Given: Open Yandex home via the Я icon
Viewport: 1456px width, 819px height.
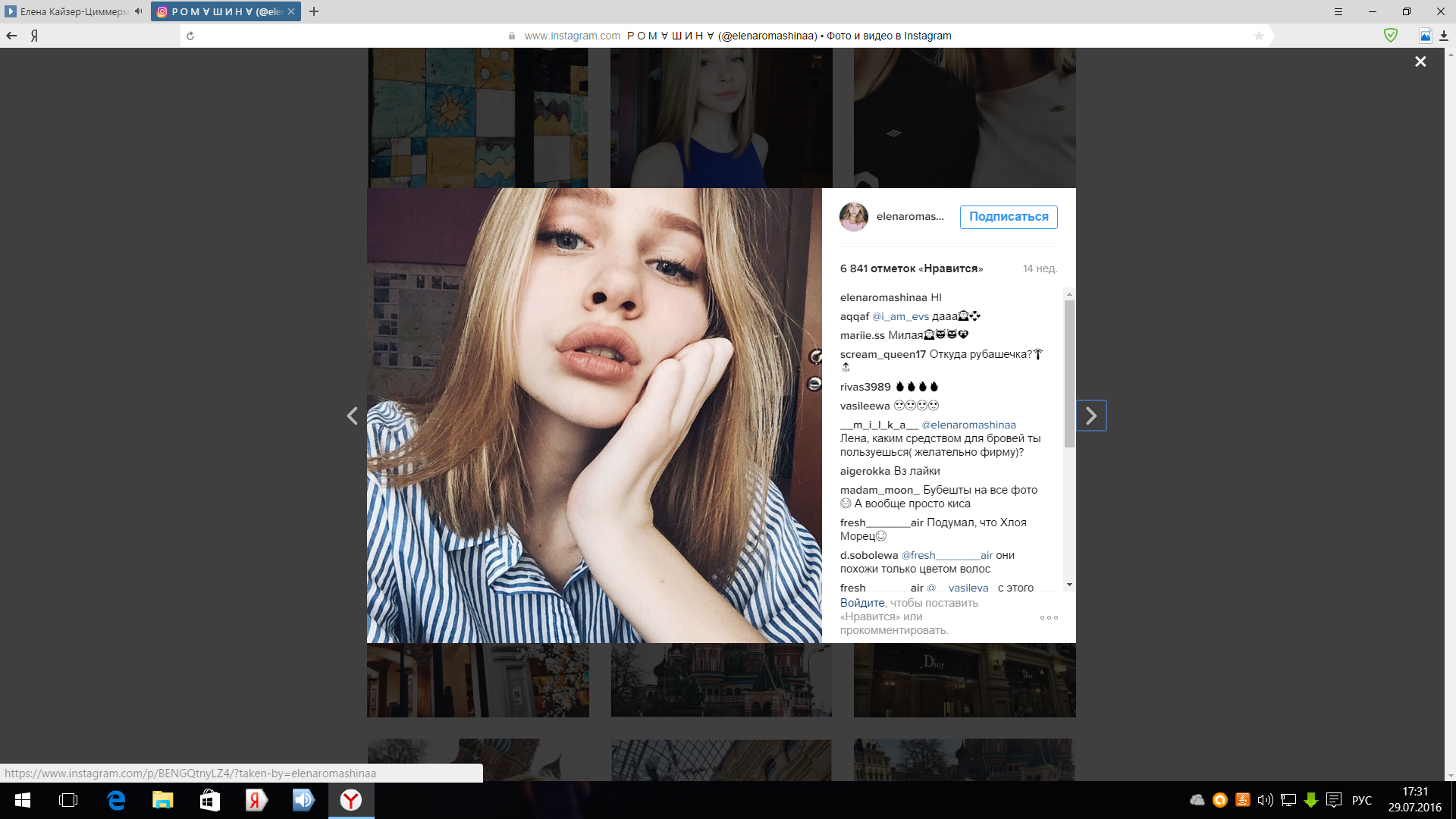Looking at the screenshot, I should tap(35, 36).
